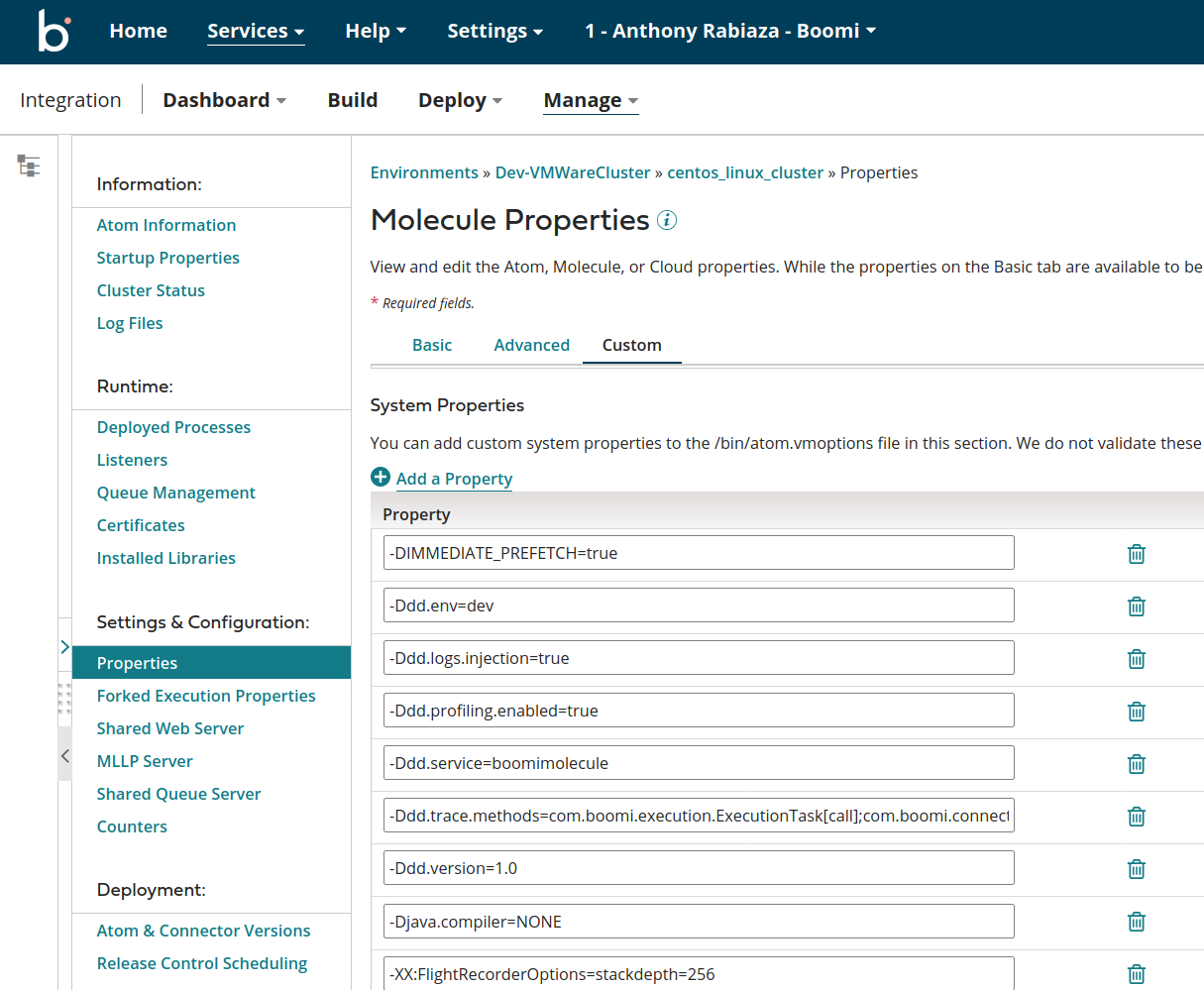Delete the -Ddd.env=dev property

(1137, 606)
